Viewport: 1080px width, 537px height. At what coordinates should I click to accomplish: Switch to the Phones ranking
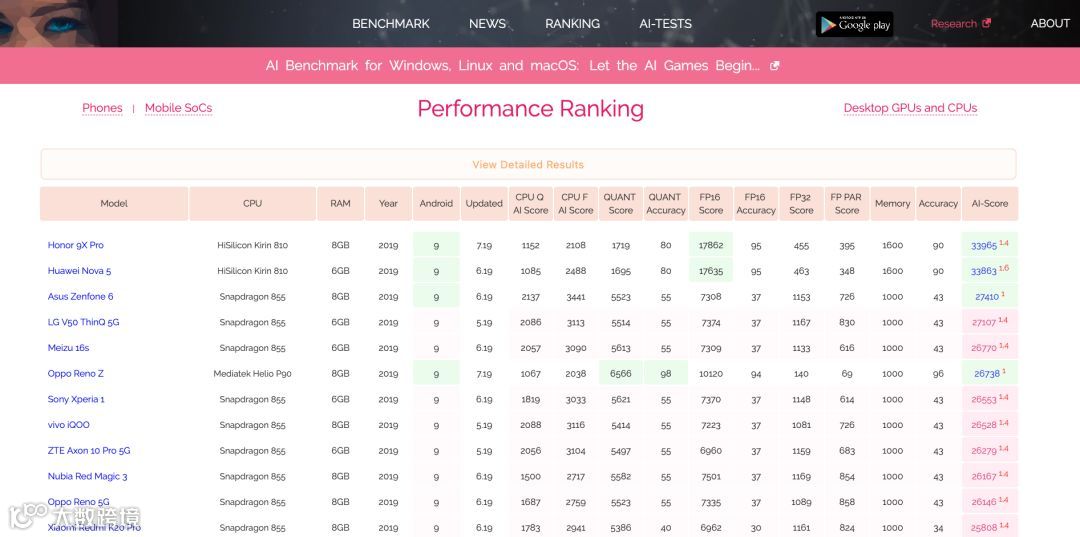[x=102, y=108]
